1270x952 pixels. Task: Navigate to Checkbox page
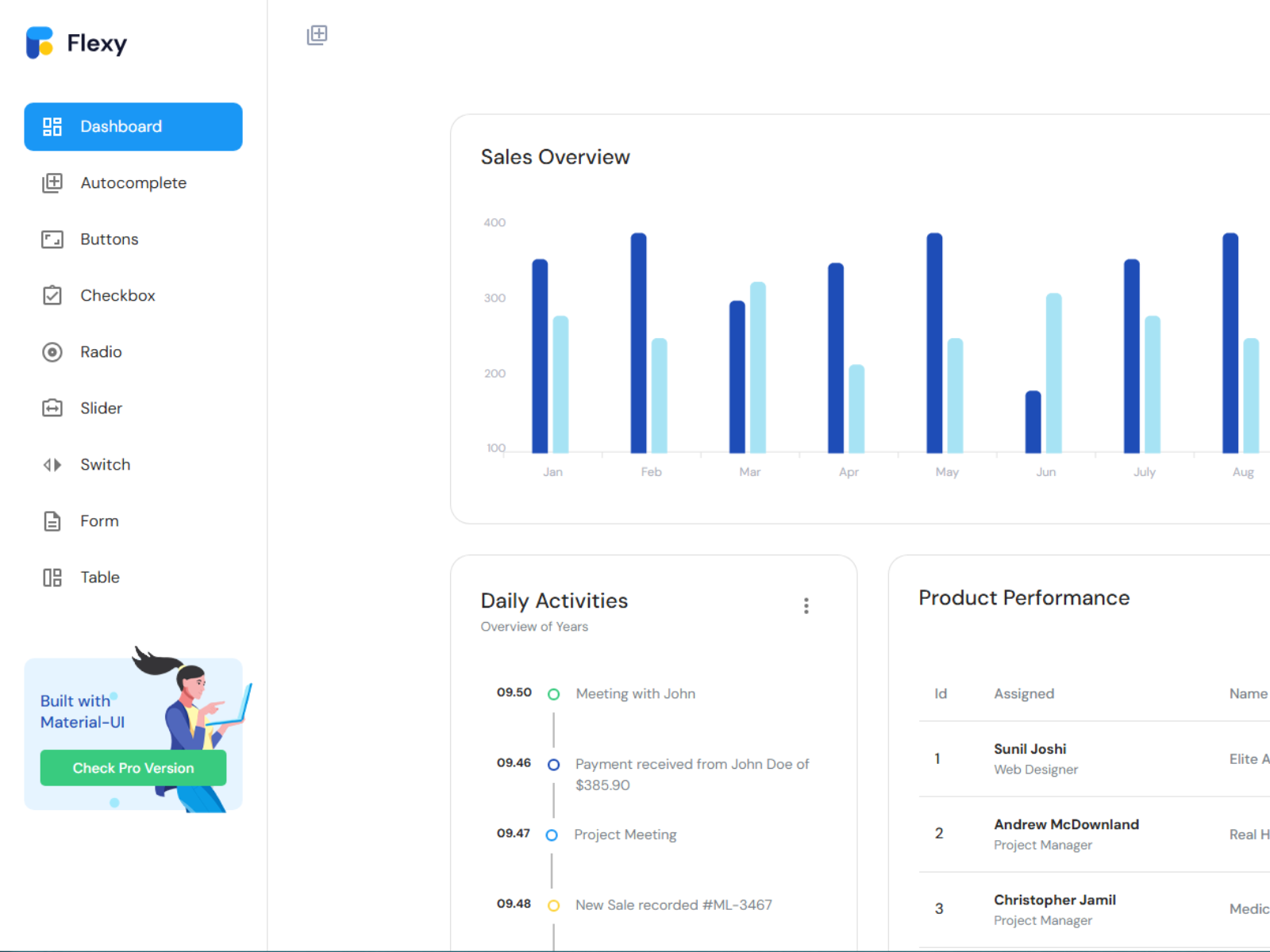pos(133,295)
